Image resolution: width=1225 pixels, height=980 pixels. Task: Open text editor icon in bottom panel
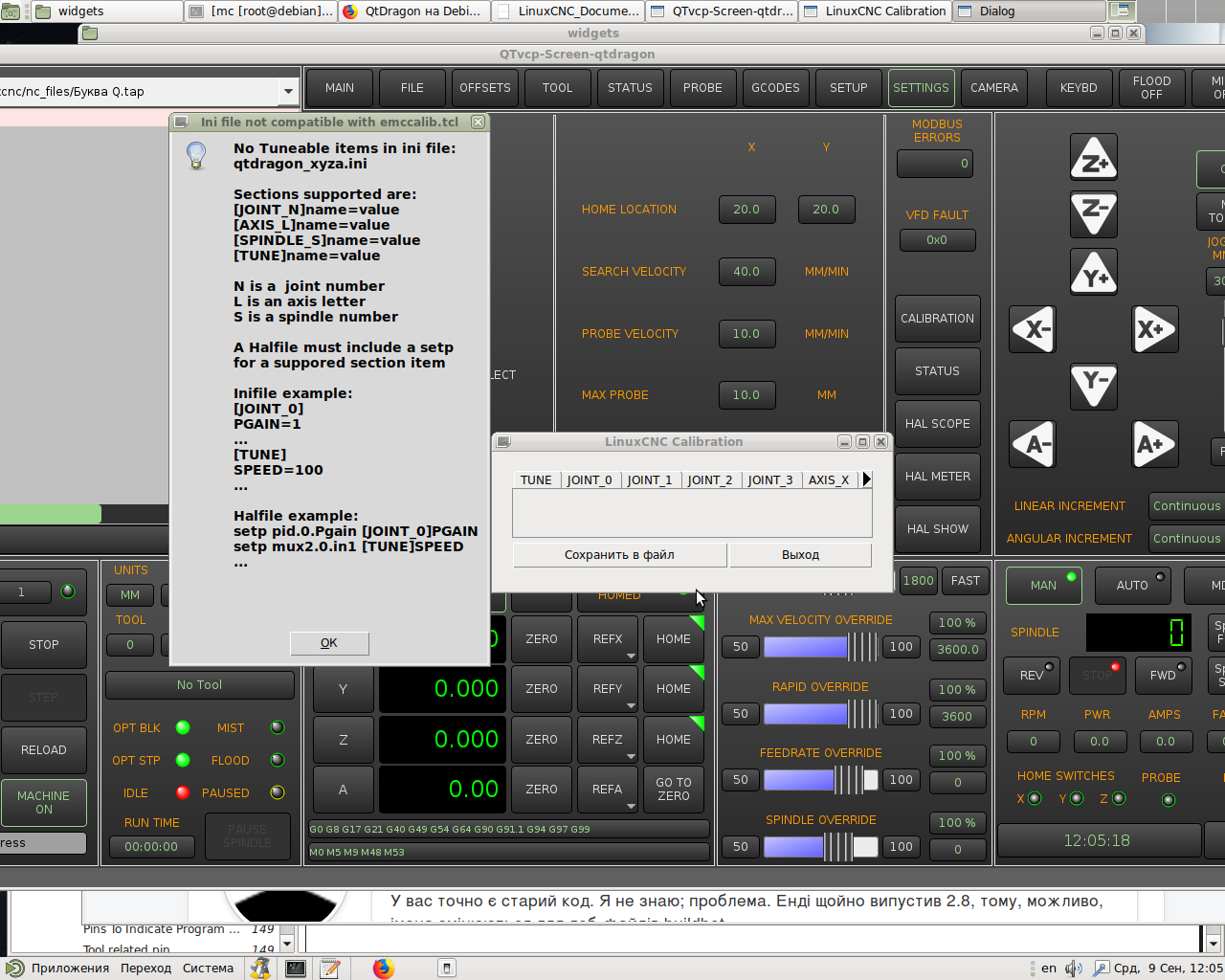pyautogui.click(x=330, y=968)
